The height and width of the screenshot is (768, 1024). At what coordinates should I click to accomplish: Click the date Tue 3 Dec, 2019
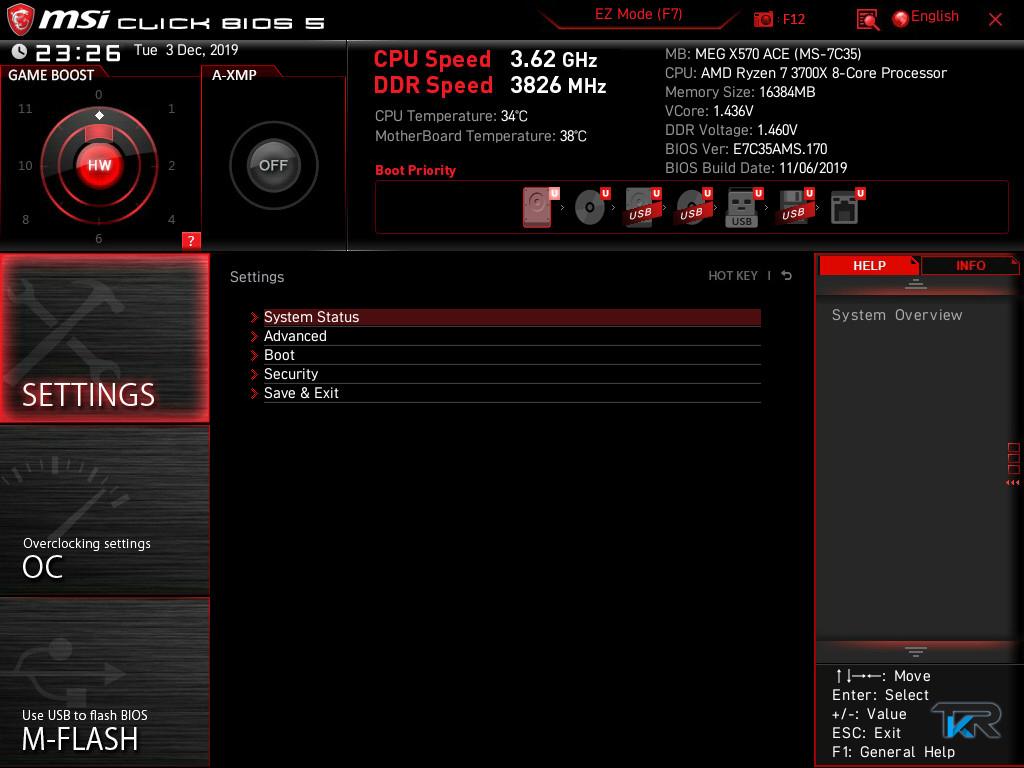(186, 50)
